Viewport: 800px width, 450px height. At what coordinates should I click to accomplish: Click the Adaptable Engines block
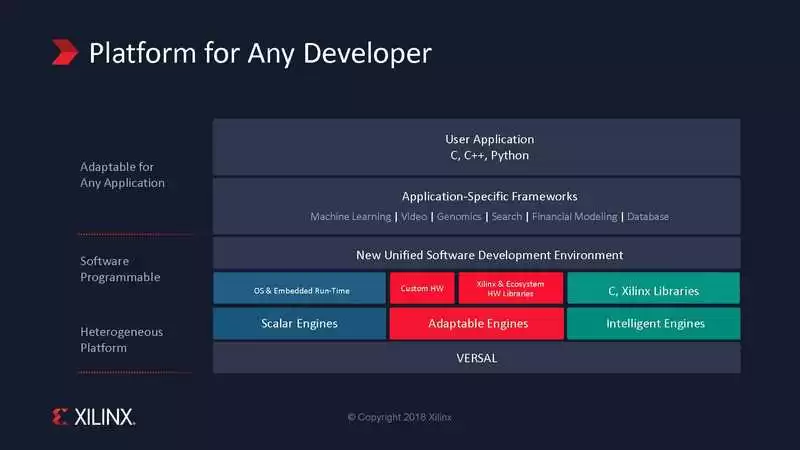coord(477,324)
